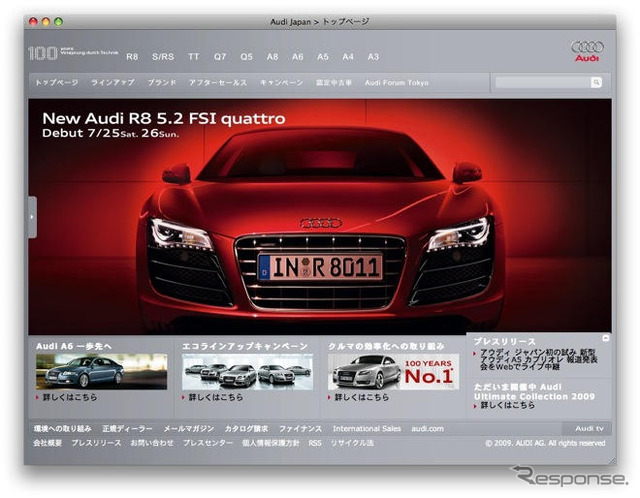Open プレスセンター footer link

(208, 443)
